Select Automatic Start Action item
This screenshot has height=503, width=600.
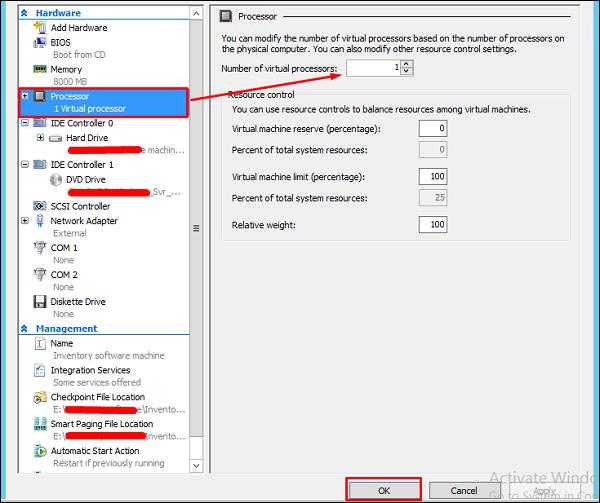click(x=95, y=451)
